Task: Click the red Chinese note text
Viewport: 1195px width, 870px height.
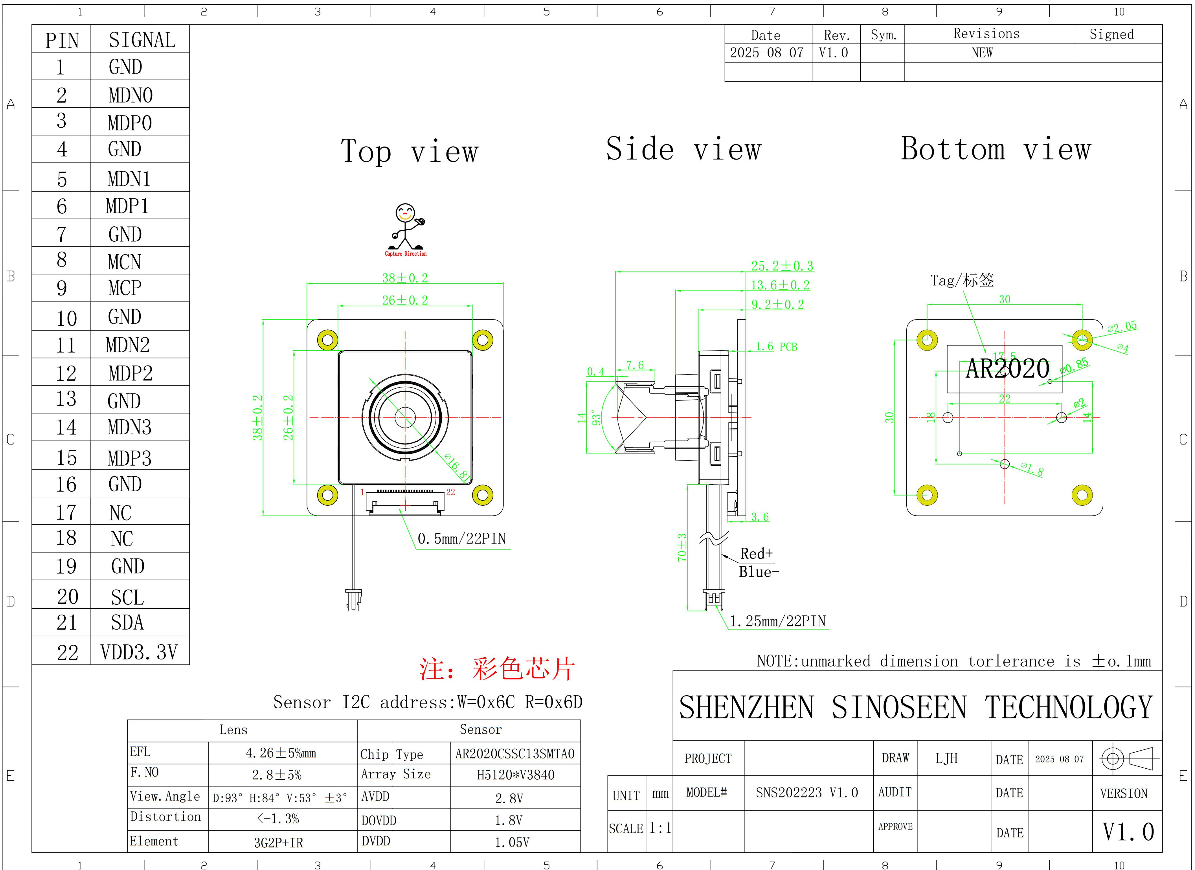Action: coord(497,668)
